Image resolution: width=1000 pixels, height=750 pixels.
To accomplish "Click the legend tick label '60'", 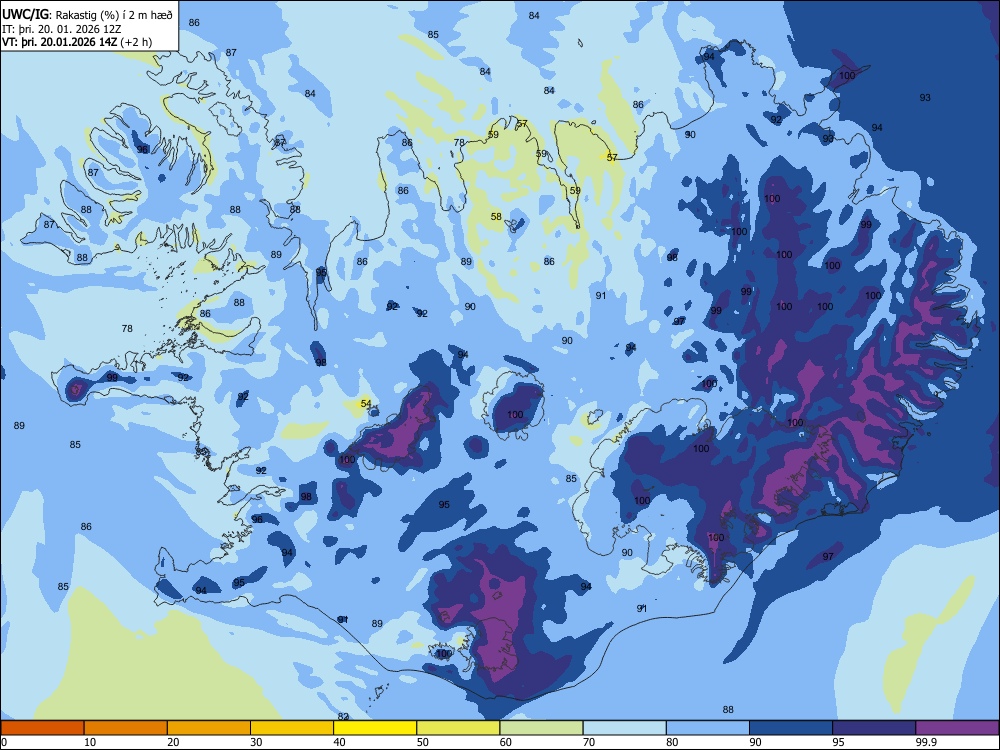I will [506, 742].
